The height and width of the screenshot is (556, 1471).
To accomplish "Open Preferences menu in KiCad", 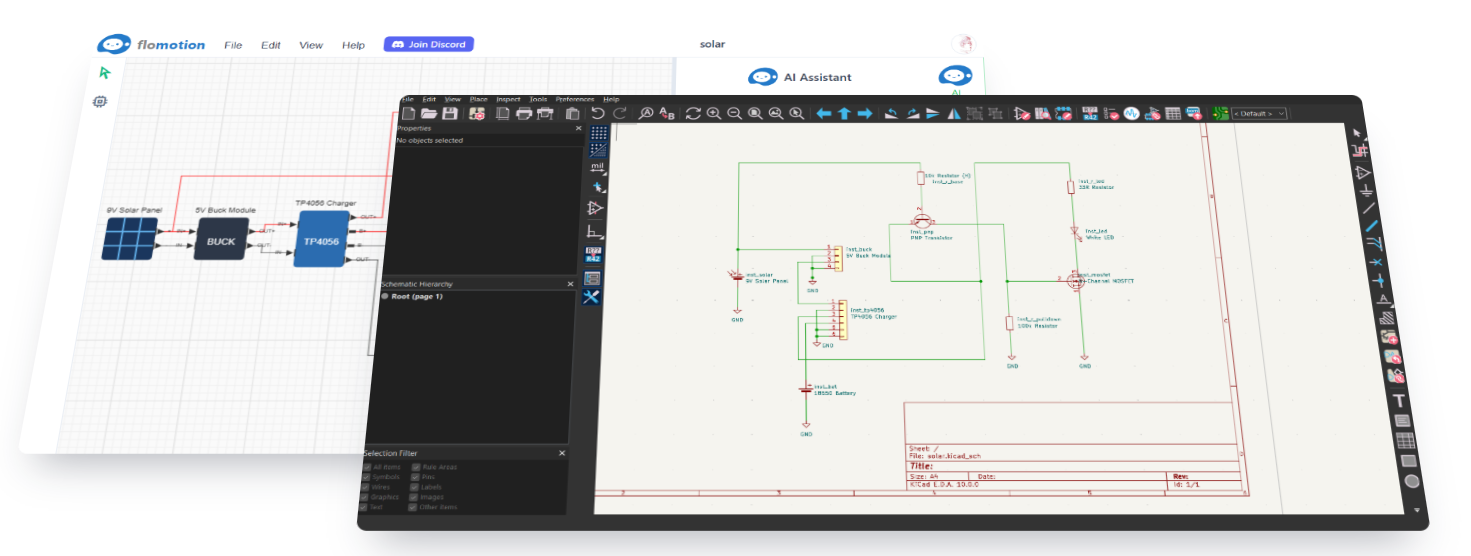I will click(575, 100).
